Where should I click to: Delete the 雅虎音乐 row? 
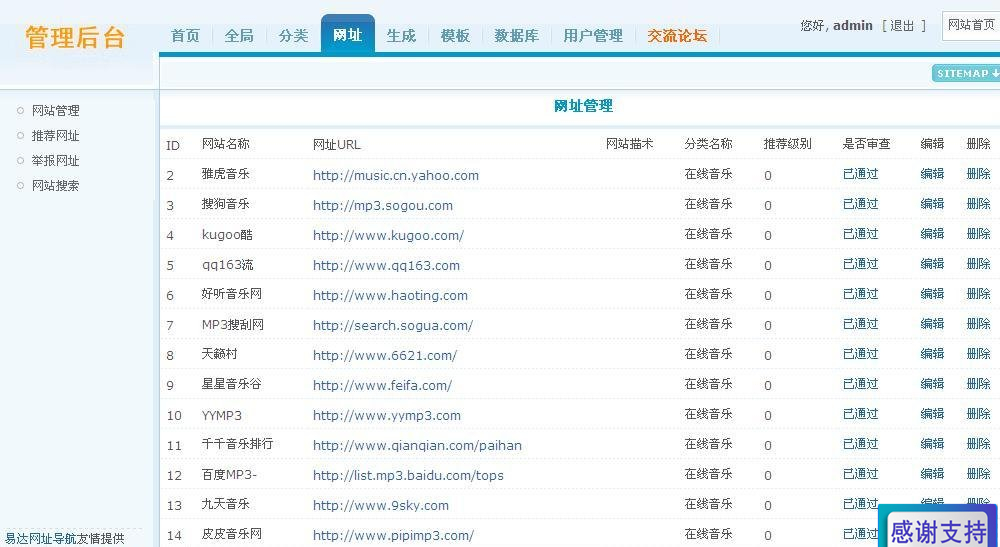point(978,173)
